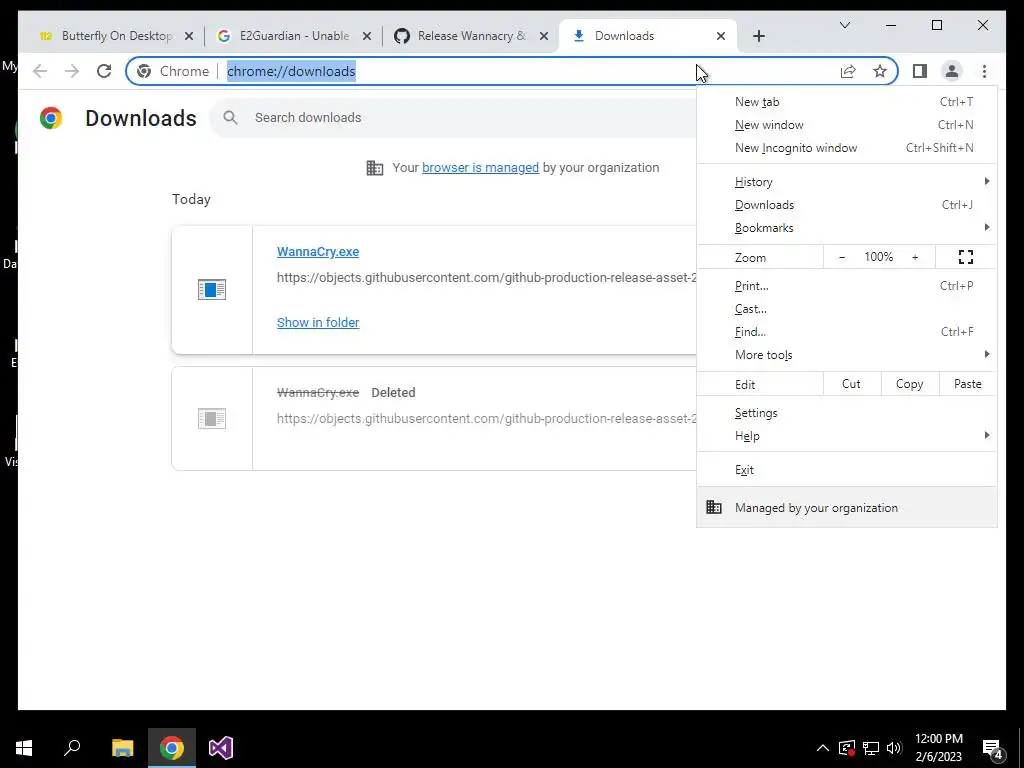Click the deleted WannaCry.exe file icon
This screenshot has height=768, width=1024.
point(212,419)
